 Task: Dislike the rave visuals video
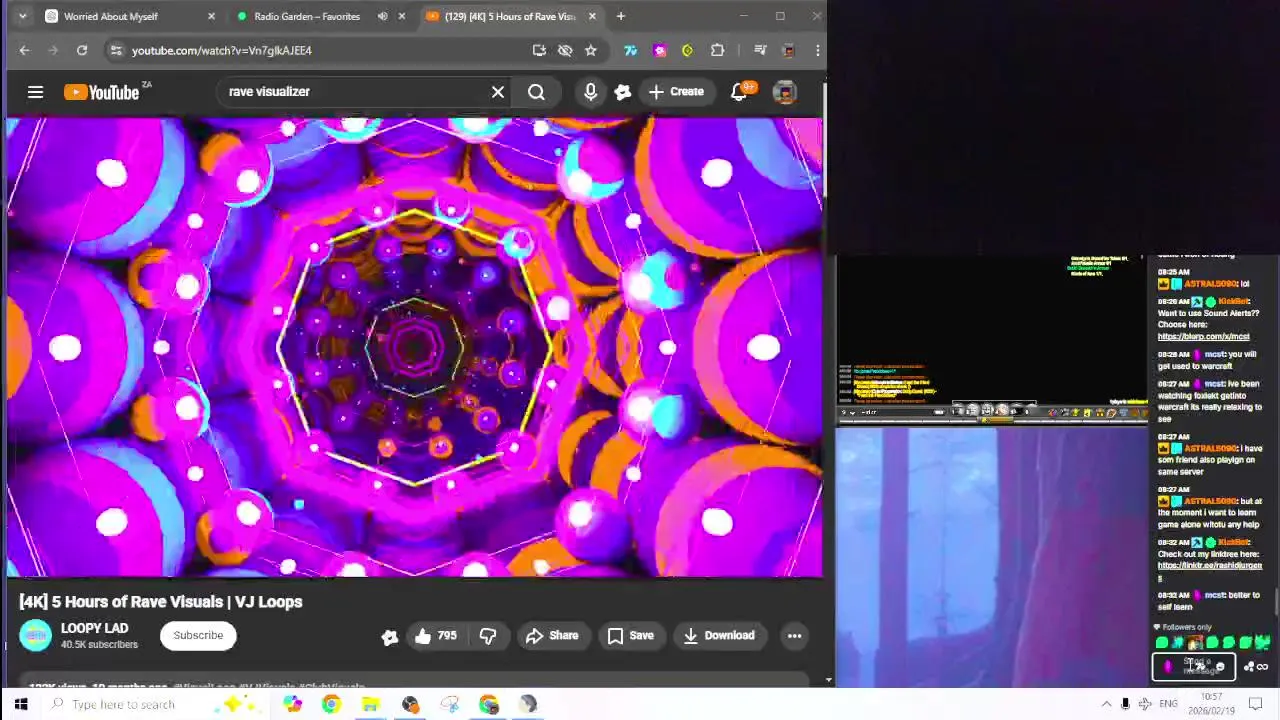coord(488,635)
